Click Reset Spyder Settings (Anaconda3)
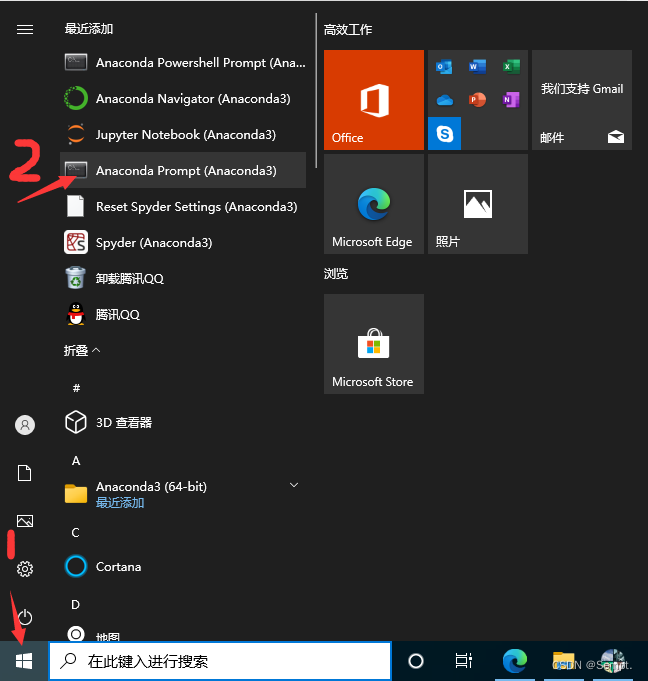The image size is (648, 681). (x=183, y=206)
